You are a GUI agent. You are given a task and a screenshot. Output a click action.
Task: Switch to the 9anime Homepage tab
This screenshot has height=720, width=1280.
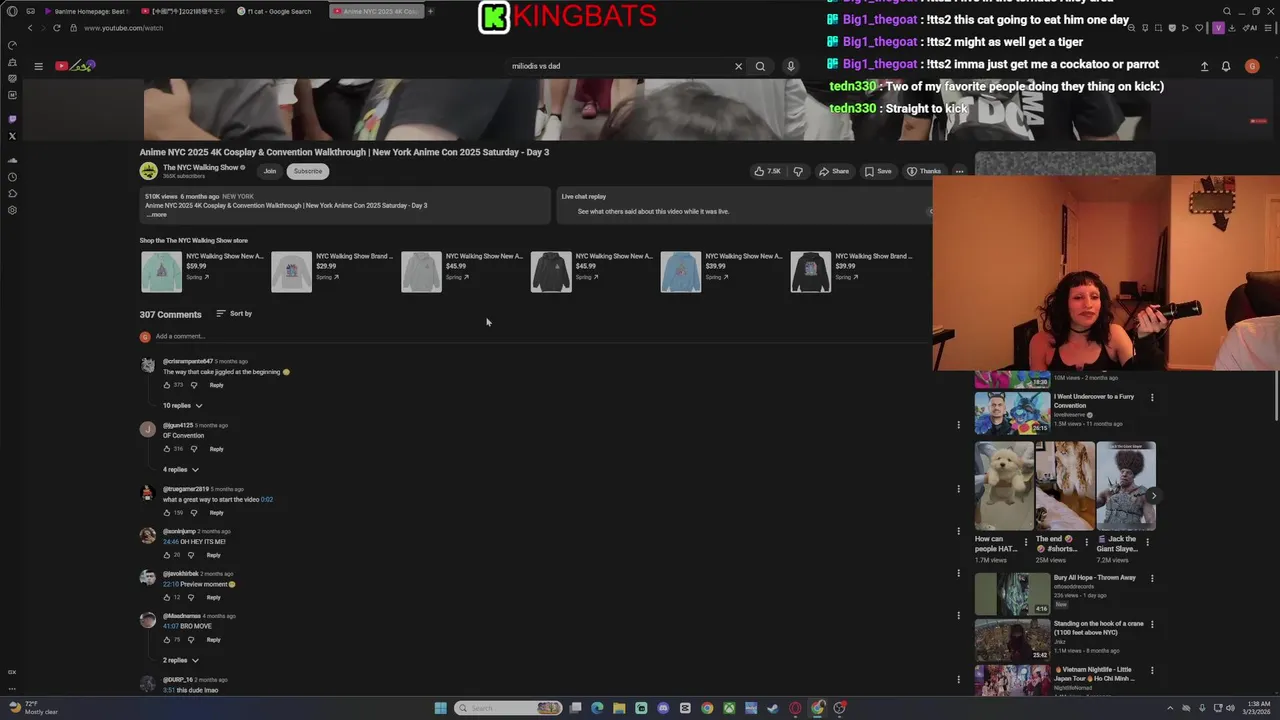88,11
